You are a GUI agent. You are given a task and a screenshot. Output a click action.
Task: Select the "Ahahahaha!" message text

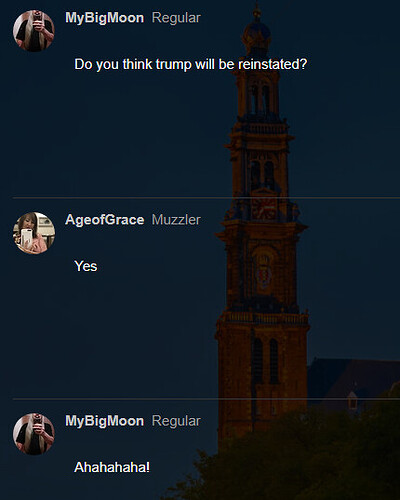(112, 467)
